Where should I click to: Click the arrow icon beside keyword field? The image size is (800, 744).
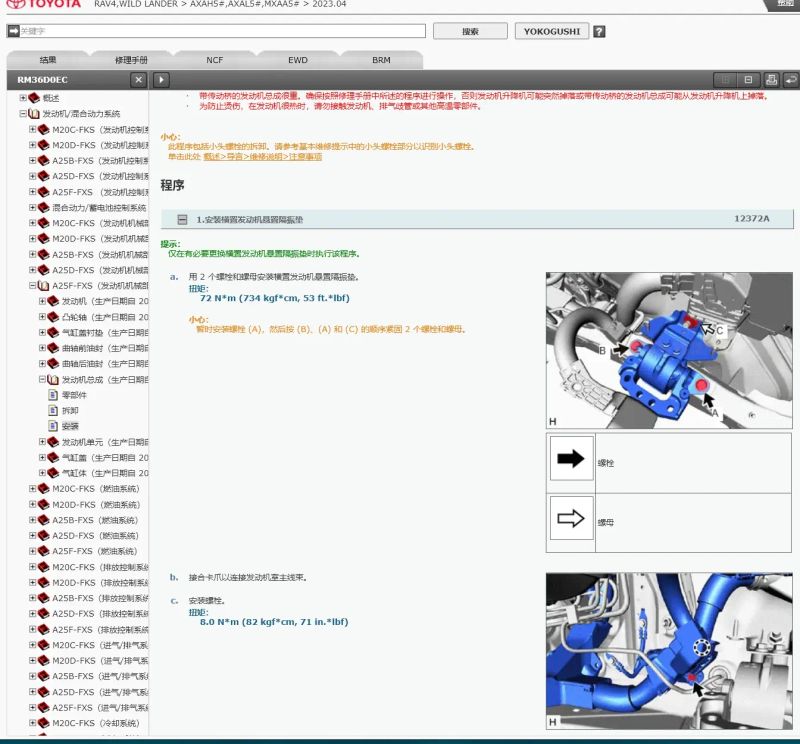click(13, 31)
